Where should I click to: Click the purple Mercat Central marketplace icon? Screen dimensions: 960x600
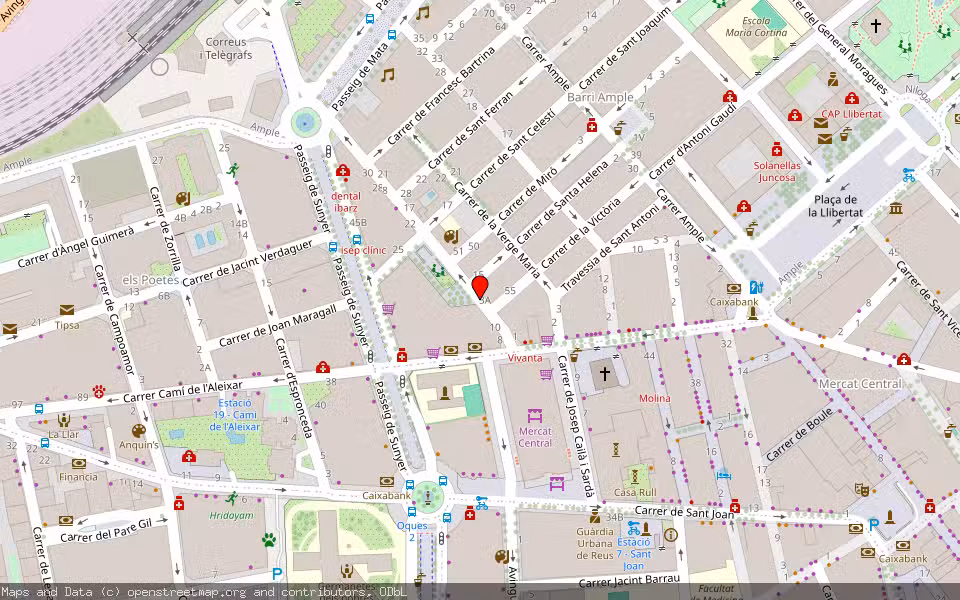tap(535, 415)
